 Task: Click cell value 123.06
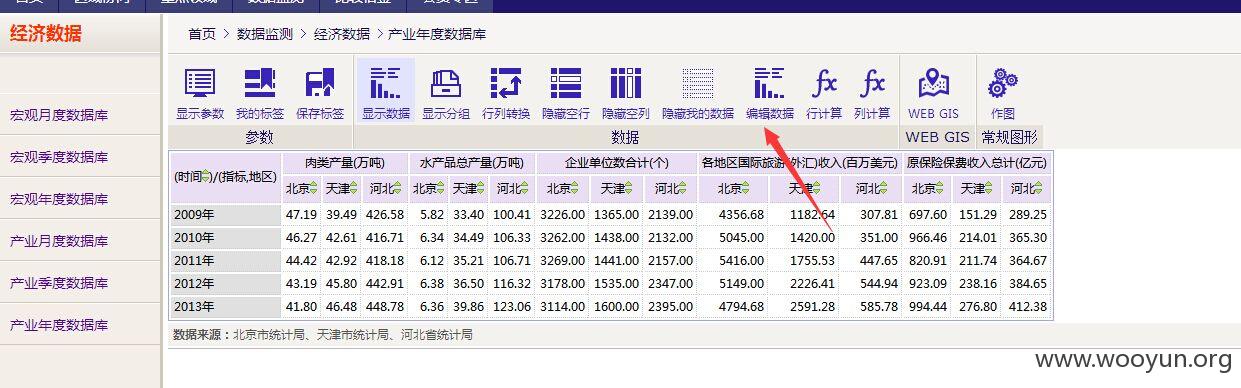[511, 306]
